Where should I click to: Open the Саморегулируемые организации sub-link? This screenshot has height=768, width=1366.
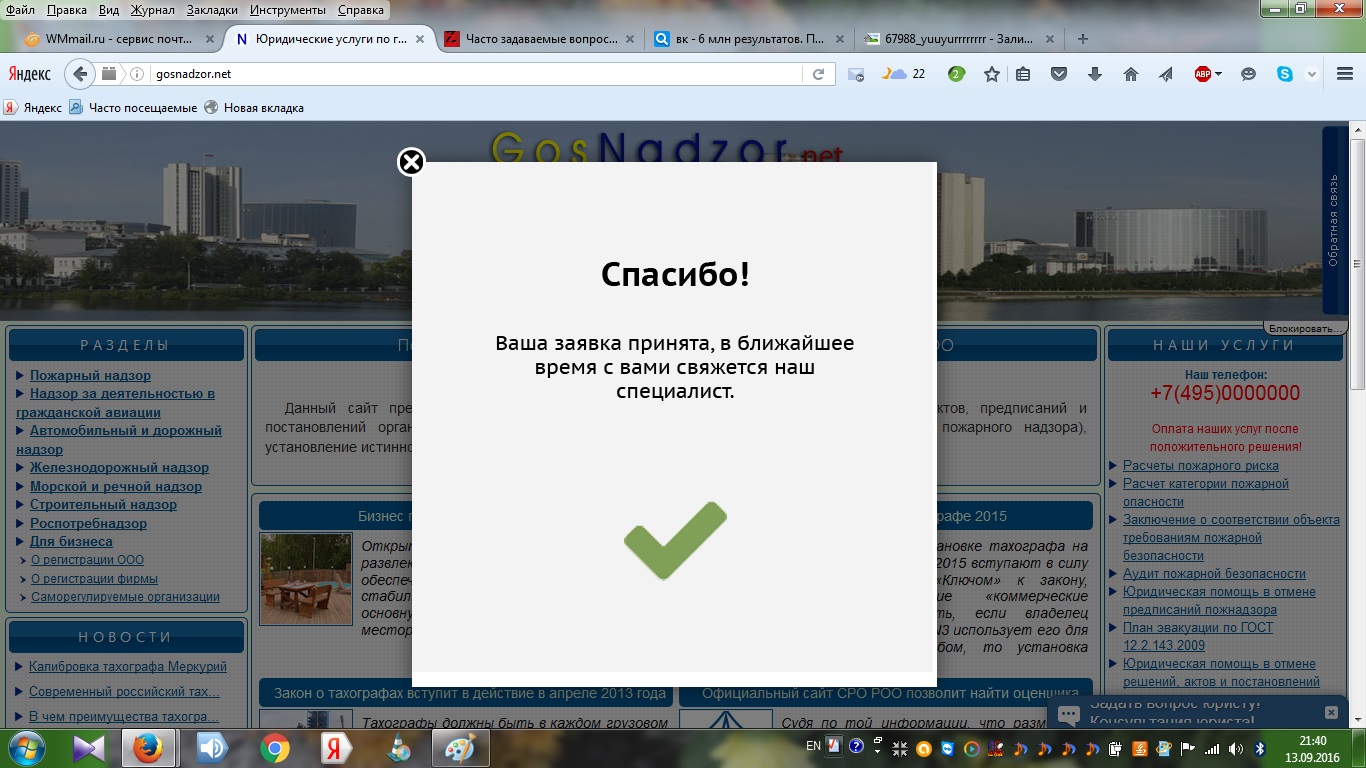(125, 597)
